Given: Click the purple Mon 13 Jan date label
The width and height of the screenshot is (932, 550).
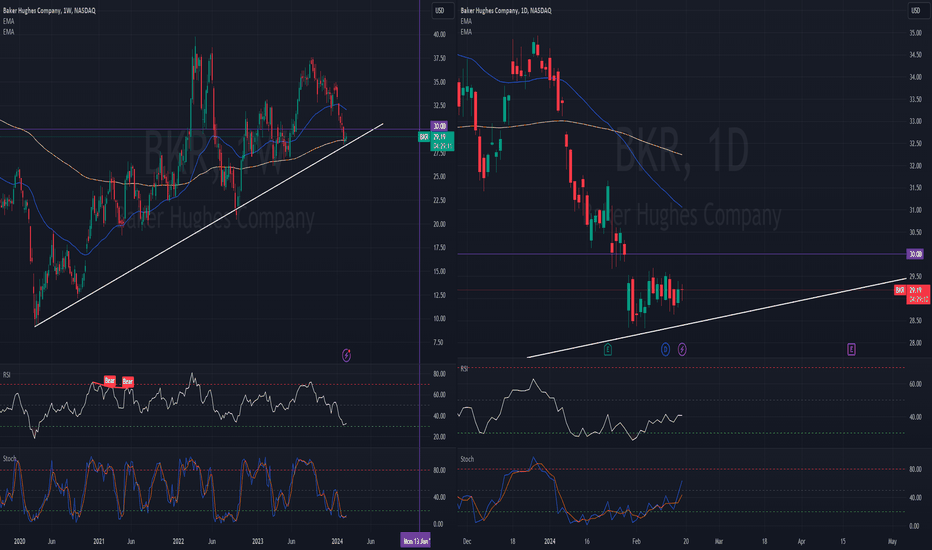Looking at the screenshot, I should [x=415, y=541].
